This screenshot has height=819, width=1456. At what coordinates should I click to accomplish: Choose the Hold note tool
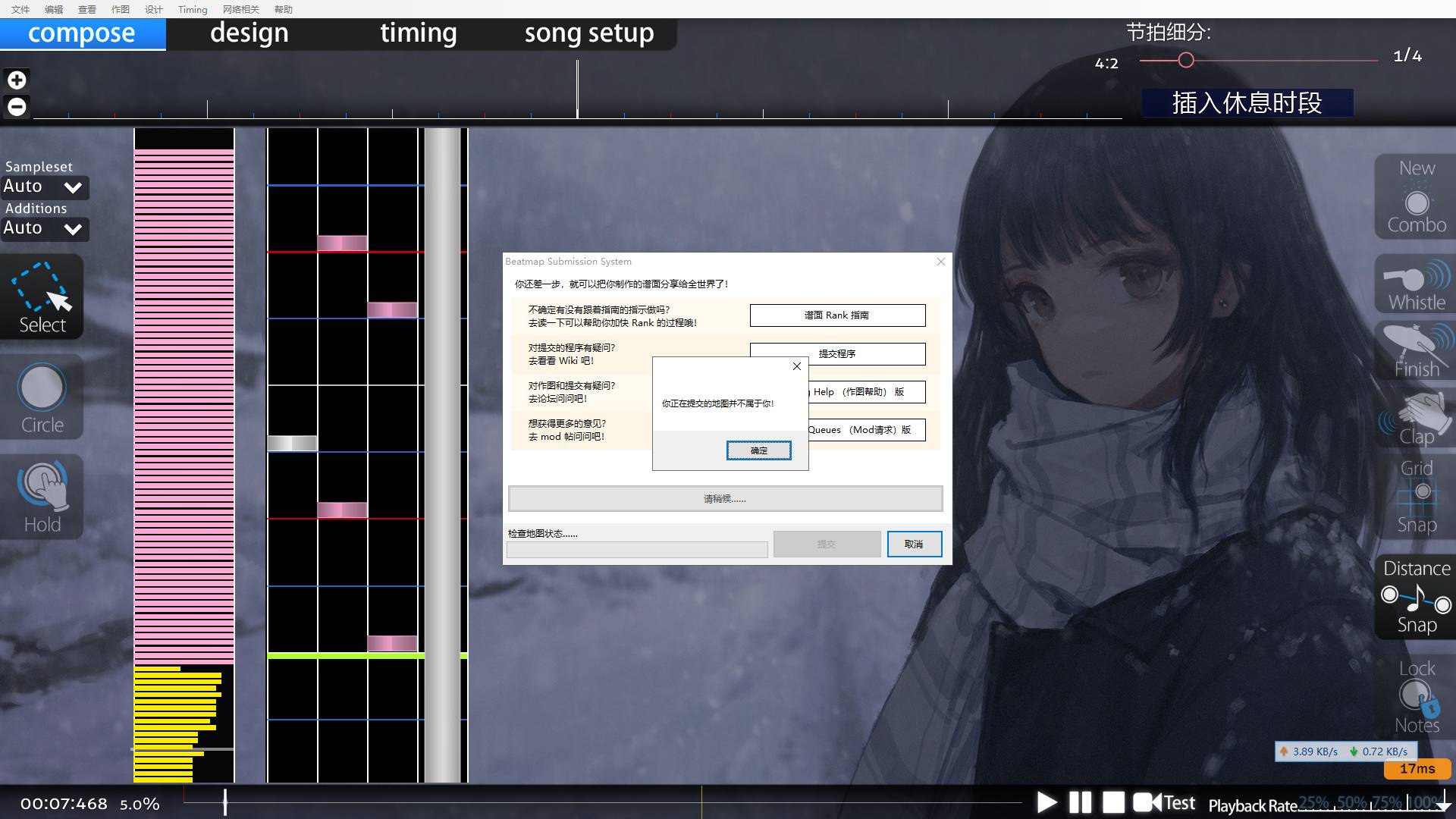42,497
